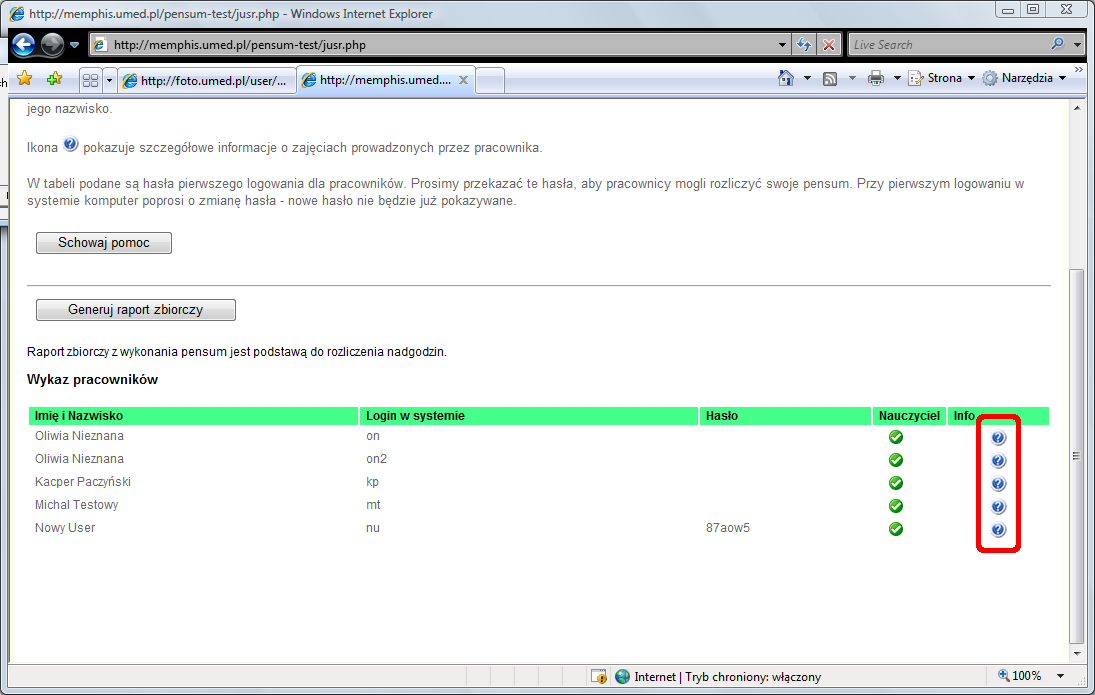The width and height of the screenshot is (1095, 695).
Task: Click Add to Favorites icon
Action: coord(54,78)
